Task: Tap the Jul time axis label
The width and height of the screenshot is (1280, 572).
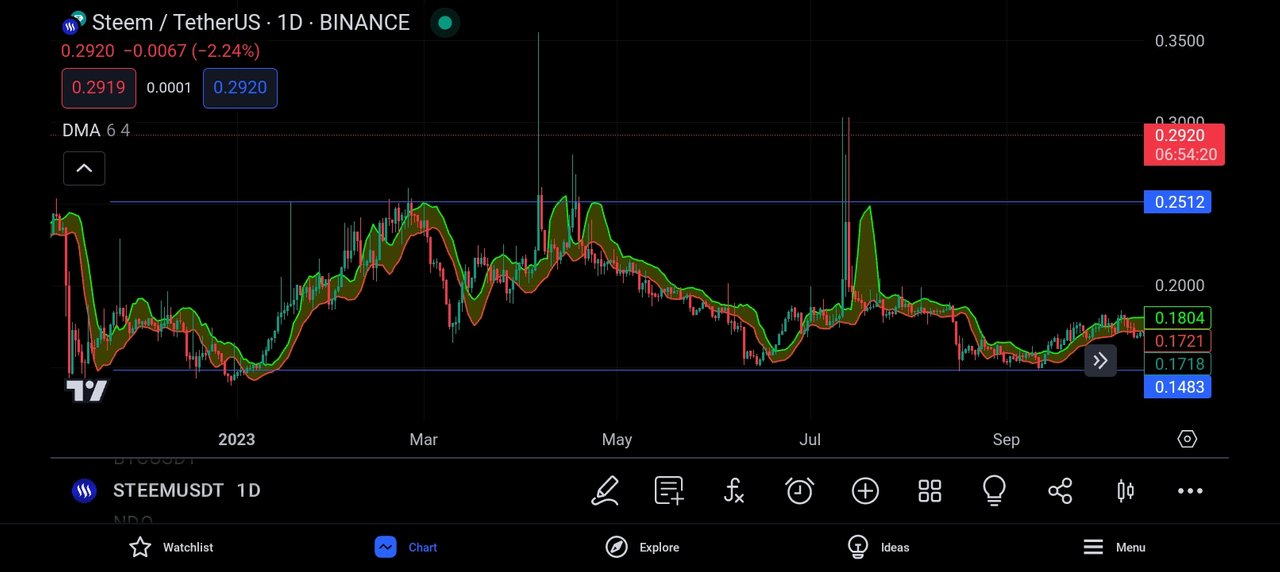Action: (x=810, y=439)
